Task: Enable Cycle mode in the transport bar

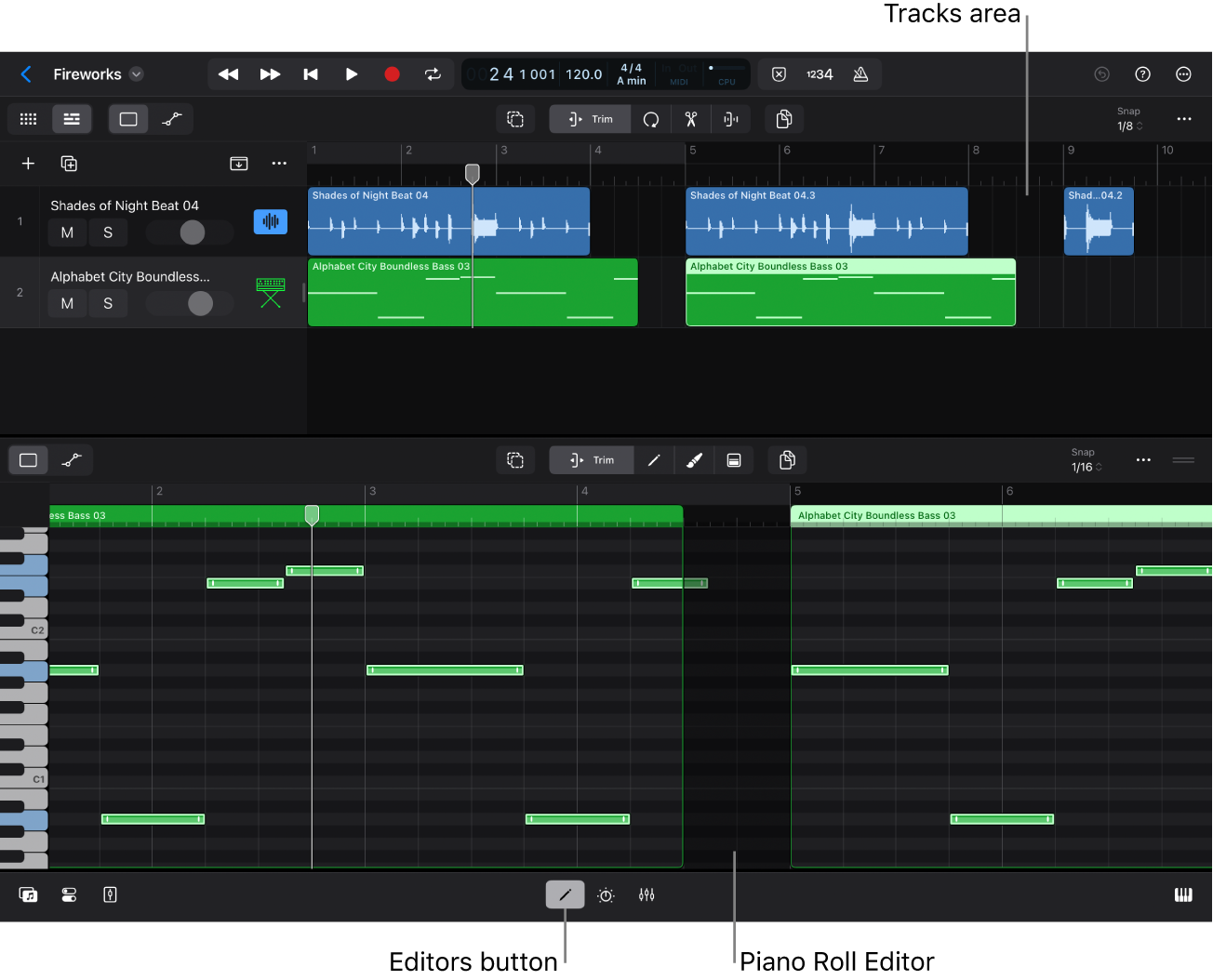Action: point(433,73)
